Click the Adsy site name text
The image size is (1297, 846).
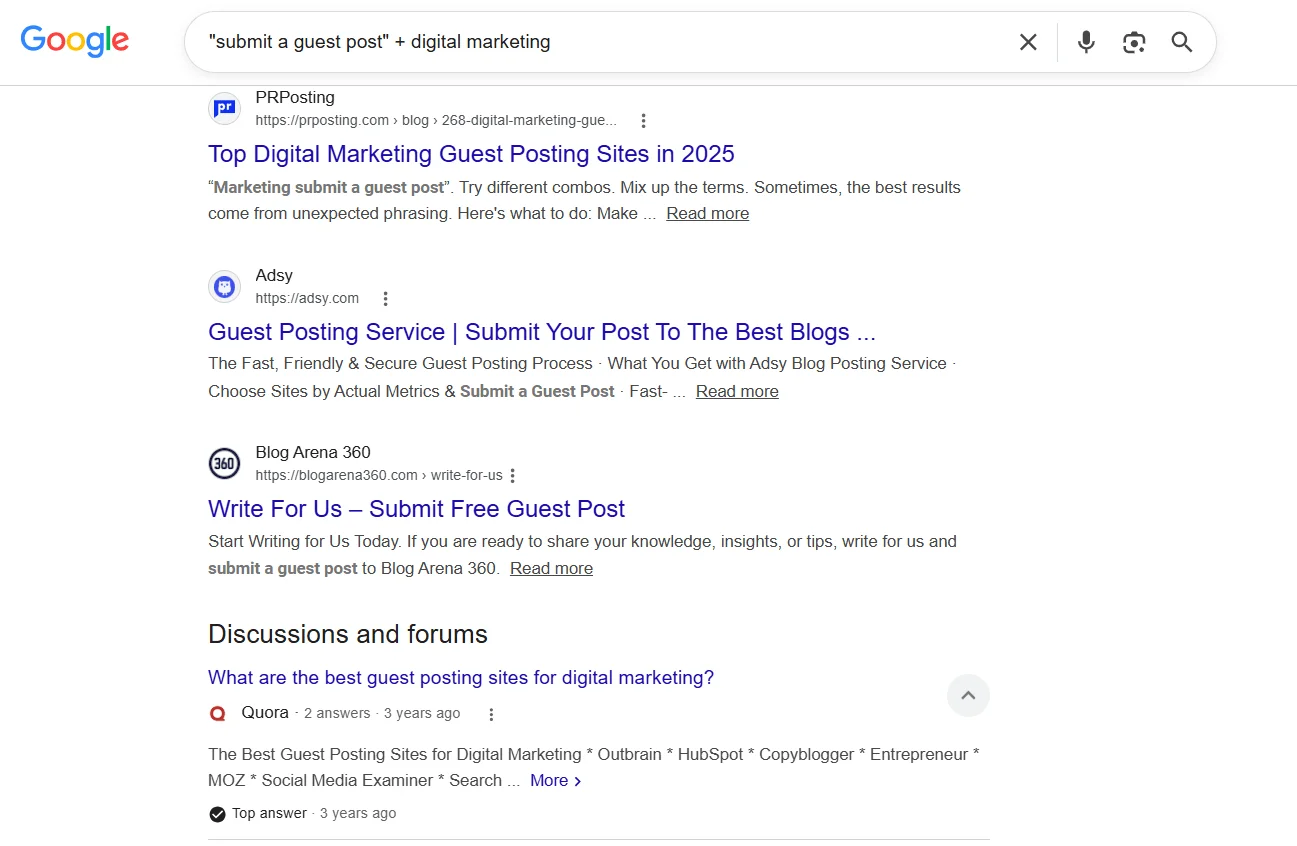click(x=274, y=275)
